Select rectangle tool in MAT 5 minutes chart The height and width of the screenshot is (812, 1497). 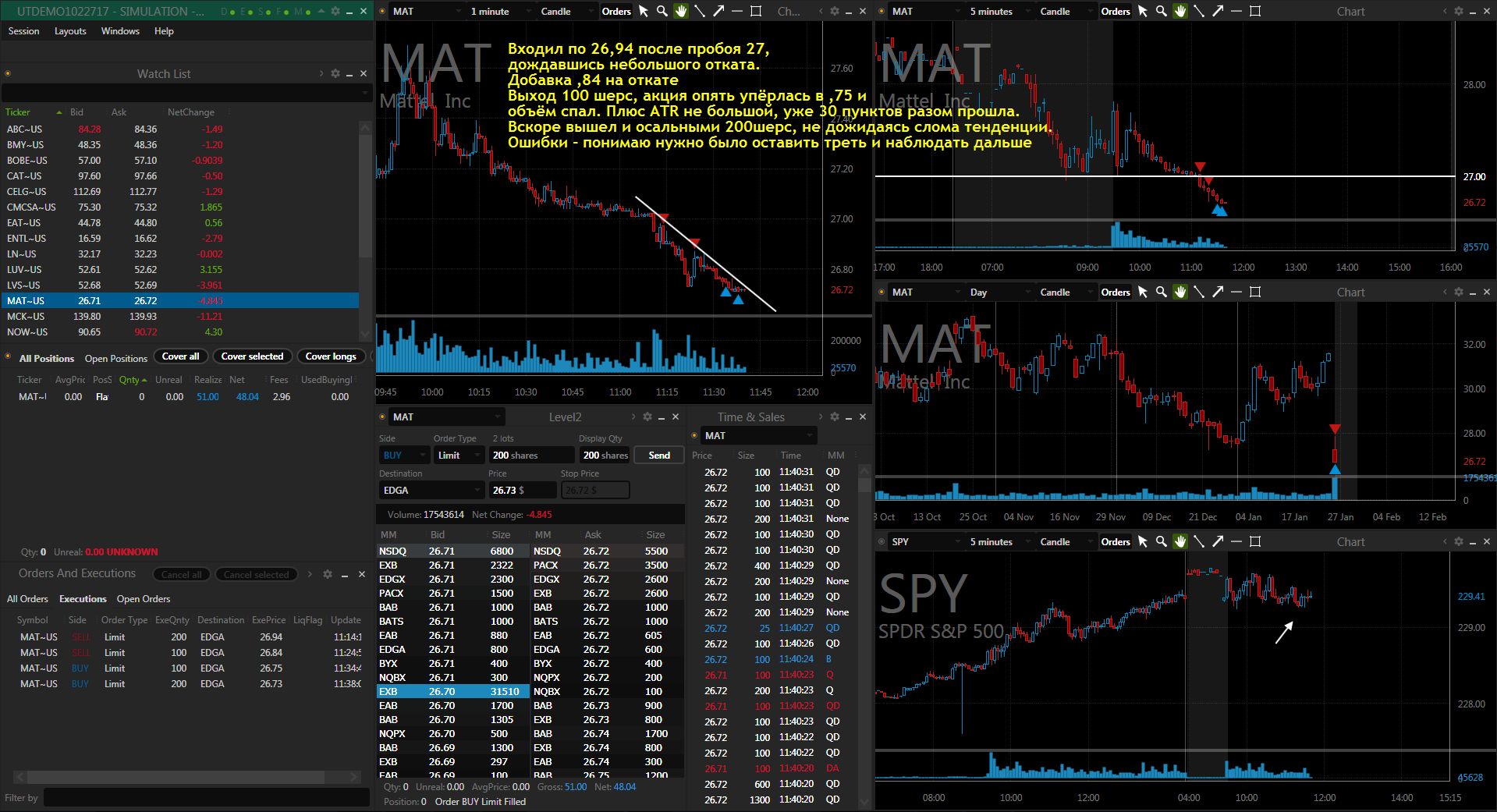pos(1255,11)
